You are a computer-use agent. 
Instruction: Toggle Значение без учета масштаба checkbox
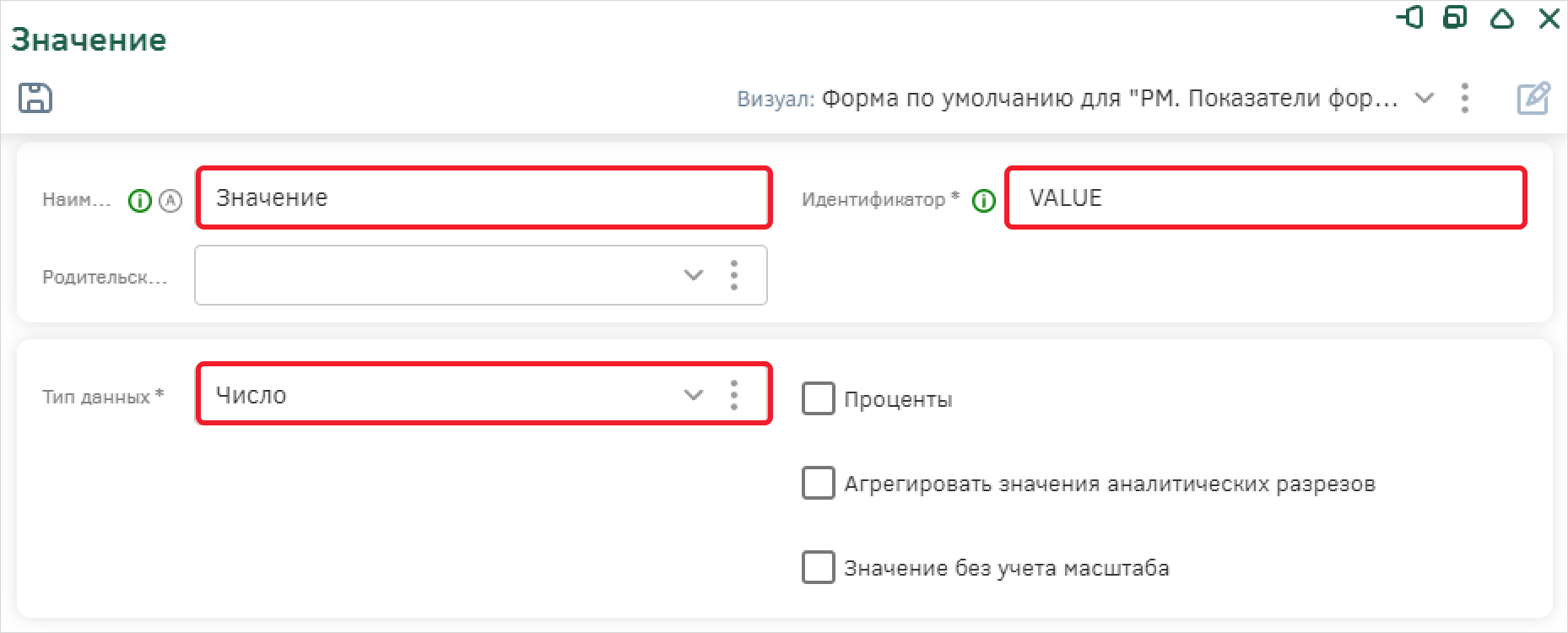click(818, 568)
